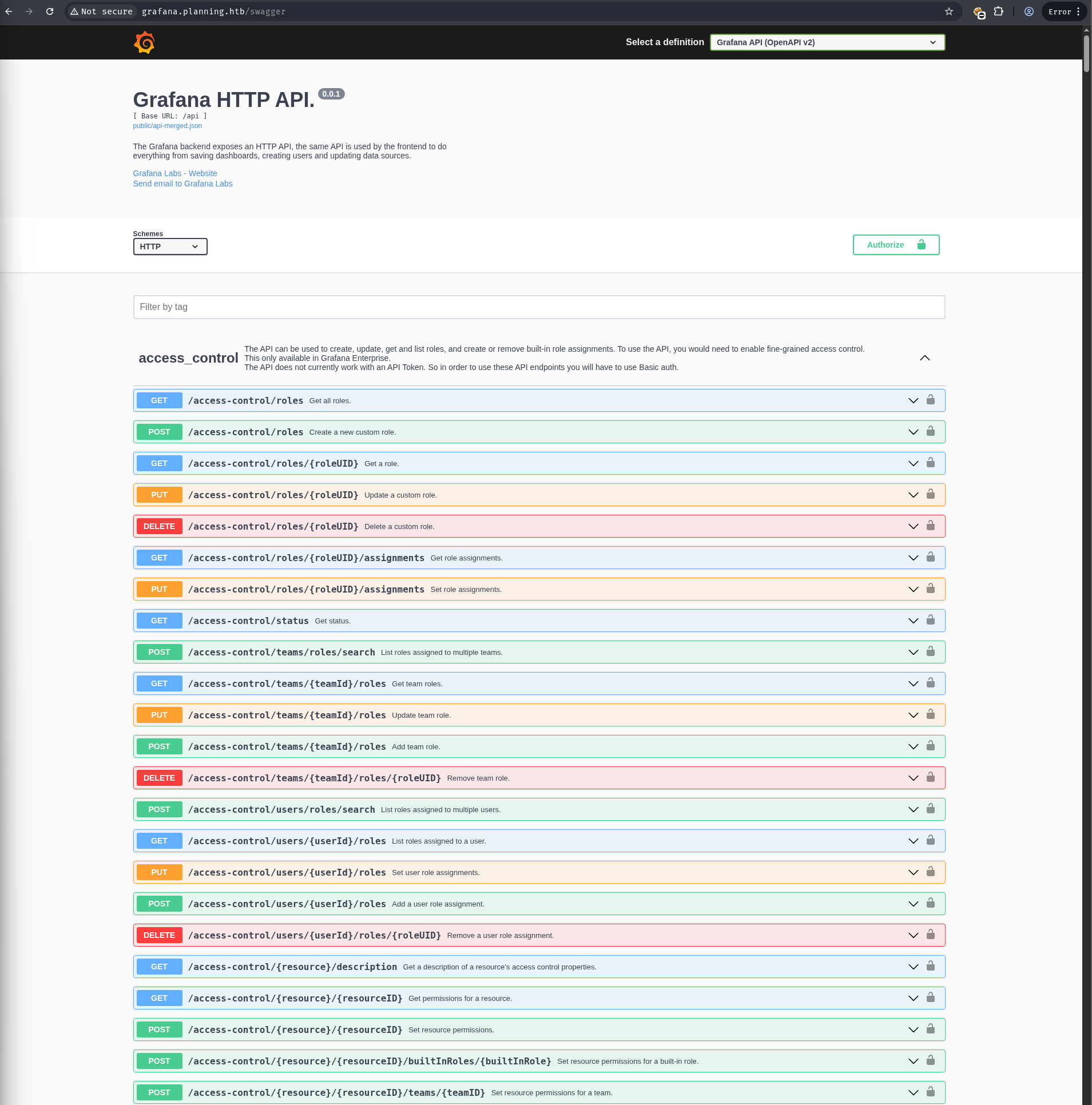Click the Grafana logo in header
This screenshot has width=1092, height=1105.
click(144, 43)
